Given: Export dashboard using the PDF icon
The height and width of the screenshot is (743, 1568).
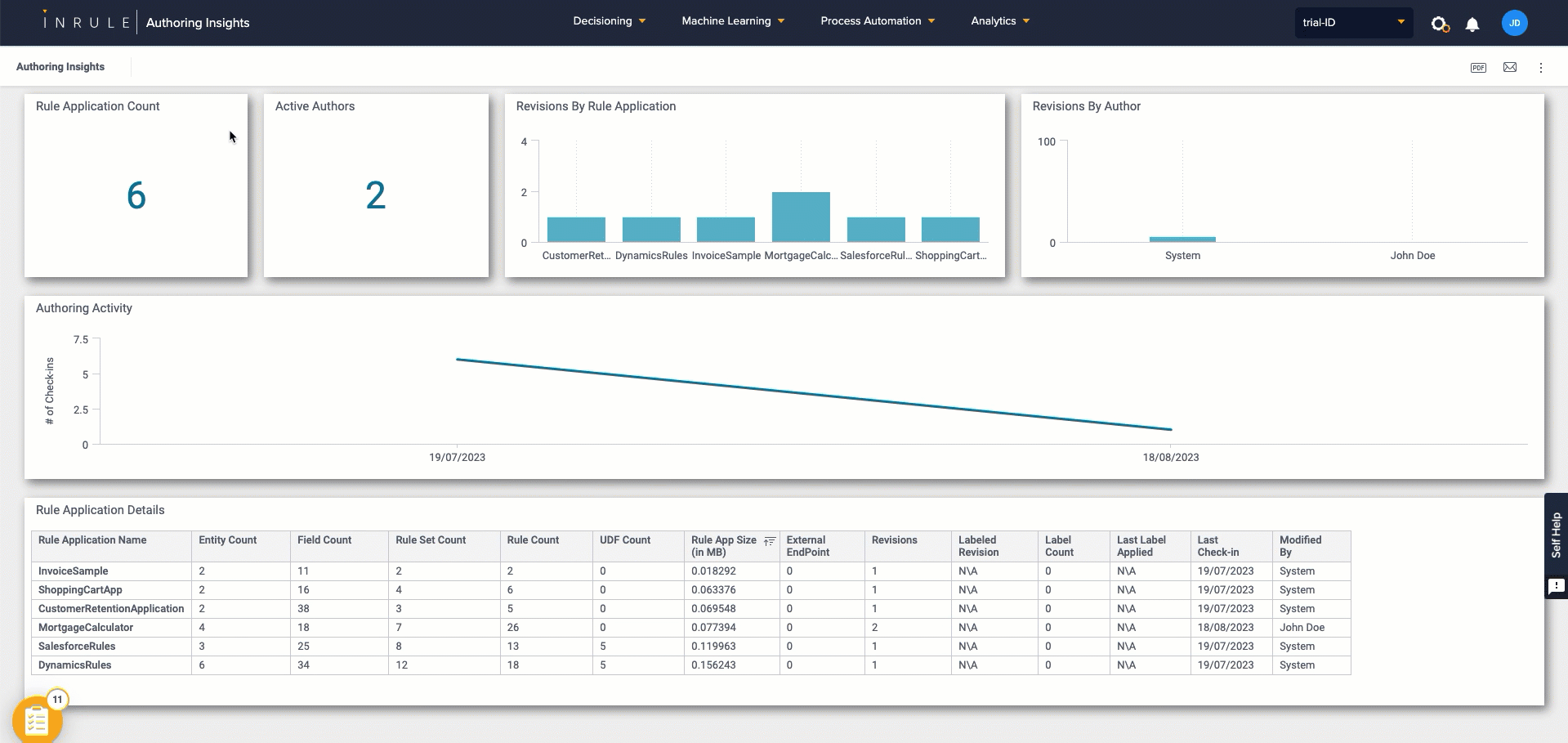Looking at the screenshot, I should (x=1478, y=68).
